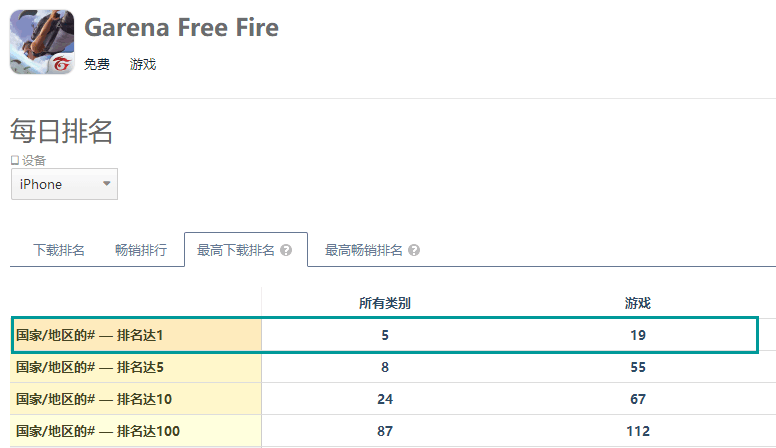Image resolution: width=776 pixels, height=448 pixels.
Task: Click the 游戏 category link under the title
Action: coord(143,65)
